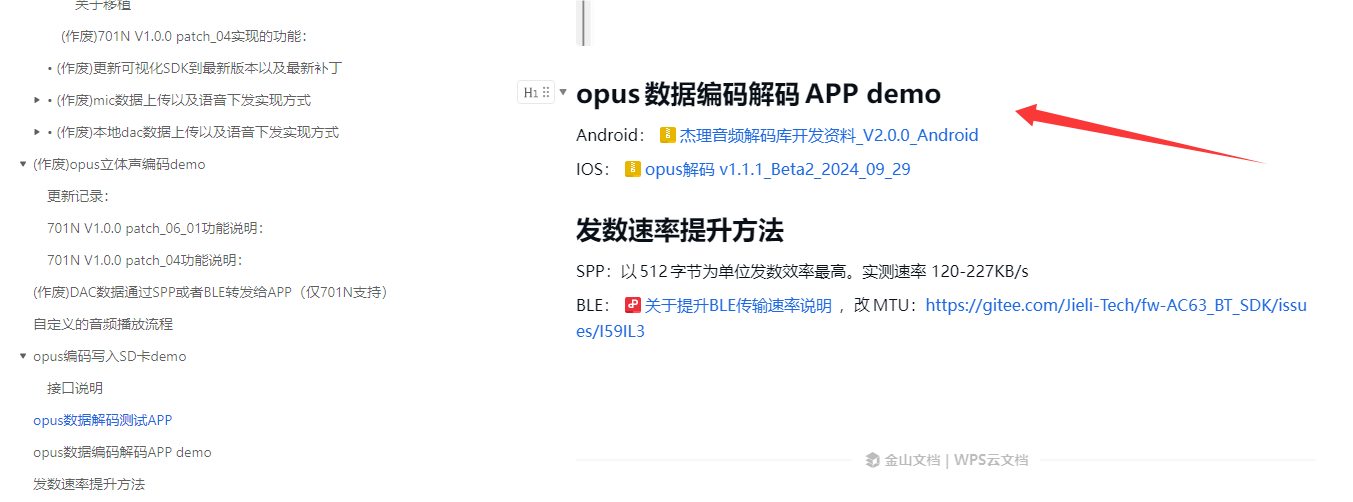This screenshot has width=1353, height=502.
Task: Navigate to opus编码写入SD卡demo outline entry
Action: pyautogui.click(x=110, y=356)
